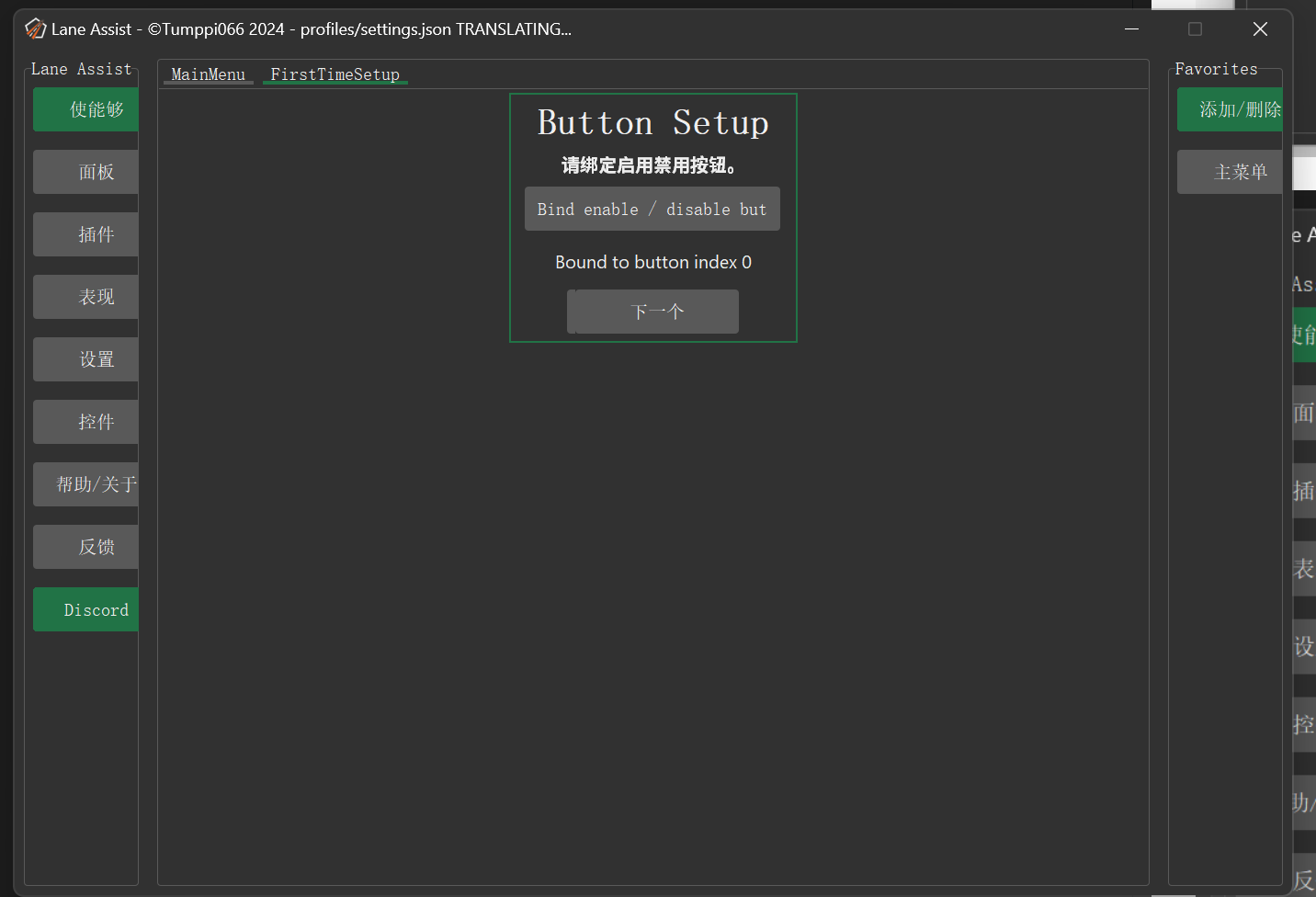Image resolution: width=1316 pixels, height=897 pixels.
Task: Click the 控件 controls button
Action: [x=86, y=422]
